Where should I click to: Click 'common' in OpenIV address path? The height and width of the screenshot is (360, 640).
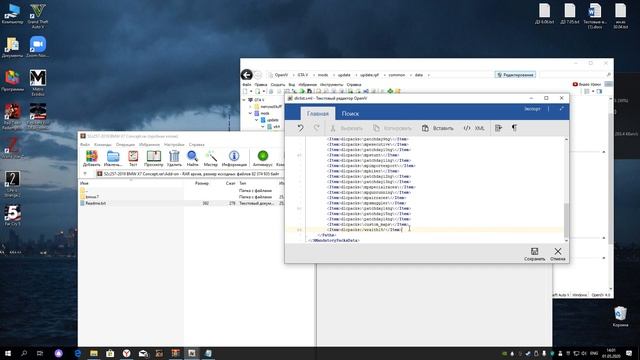point(397,75)
